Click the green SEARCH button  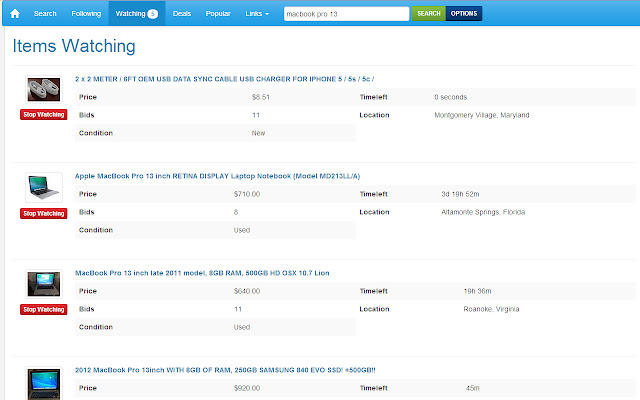tap(429, 13)
